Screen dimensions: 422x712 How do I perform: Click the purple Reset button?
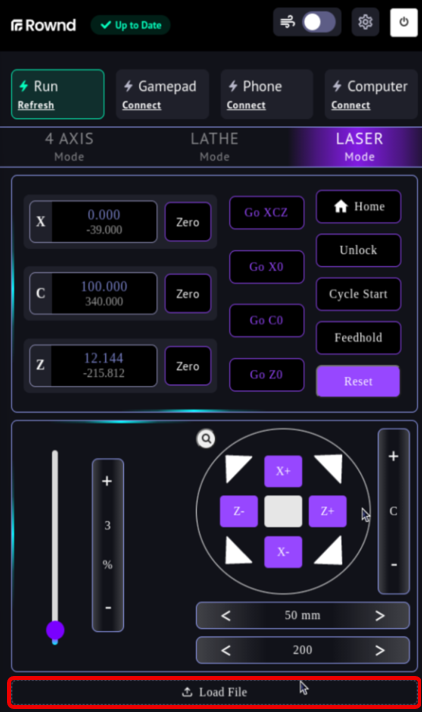[358, 381]
